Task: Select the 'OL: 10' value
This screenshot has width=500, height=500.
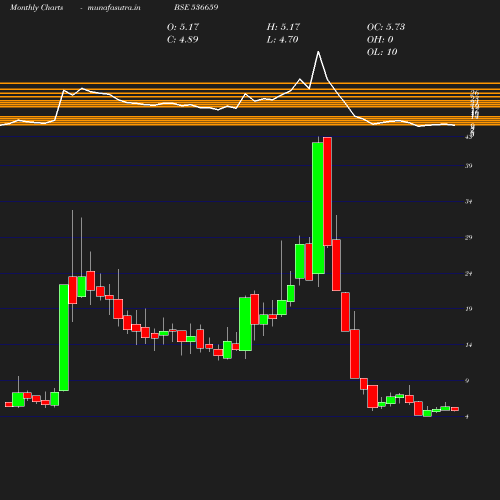Action: [x=382, y=52]
